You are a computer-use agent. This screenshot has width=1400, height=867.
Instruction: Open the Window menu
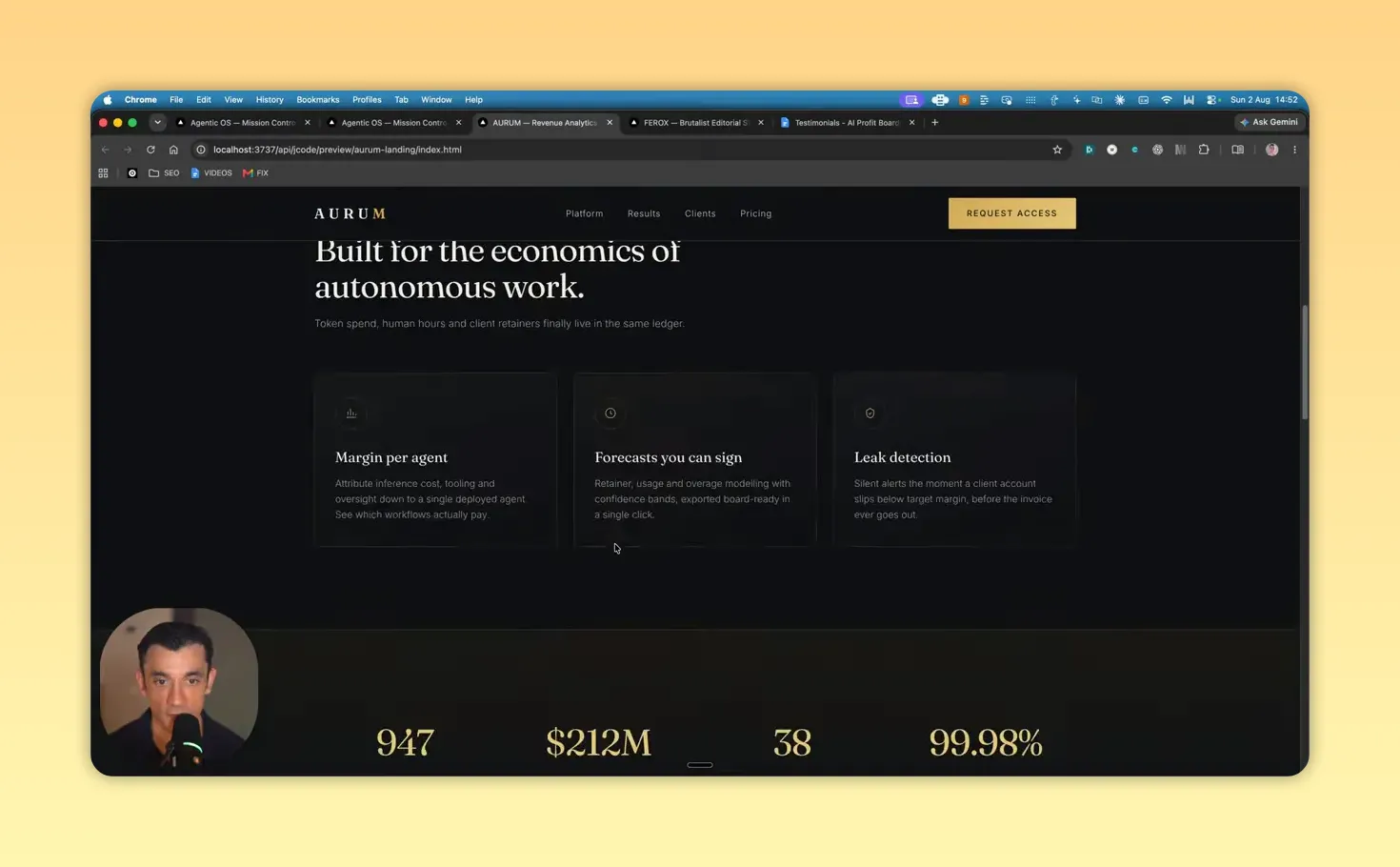click(x=436, y=99)
